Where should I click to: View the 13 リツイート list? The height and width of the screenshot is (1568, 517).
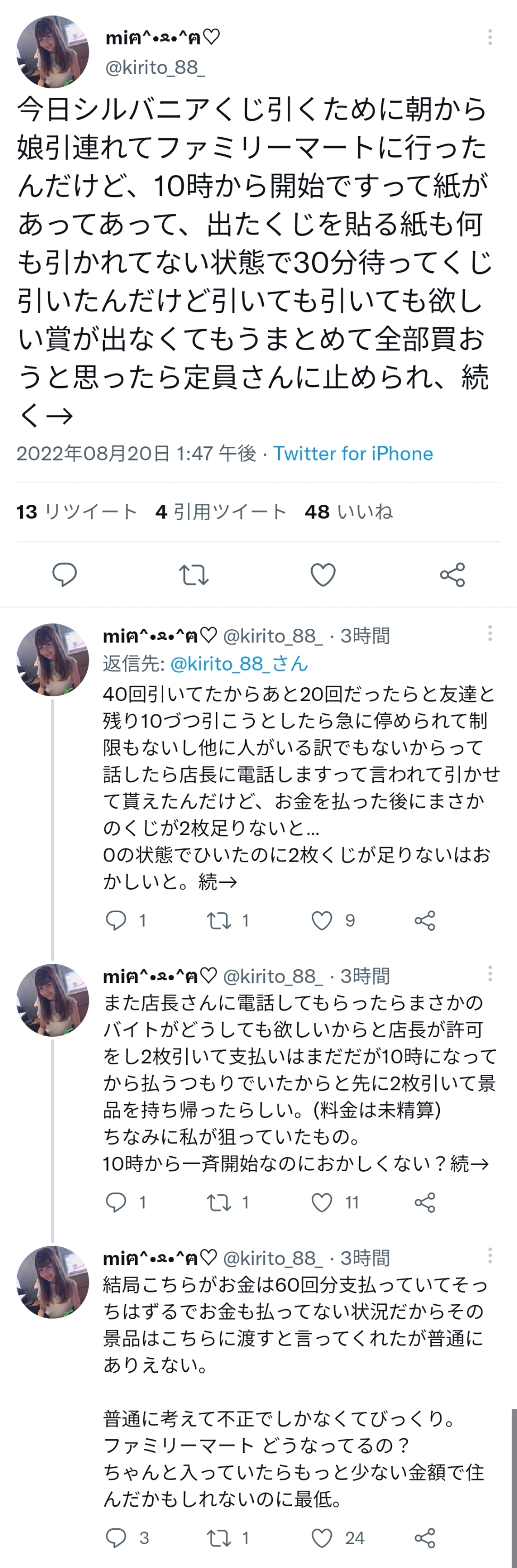[x=77, y=511]
